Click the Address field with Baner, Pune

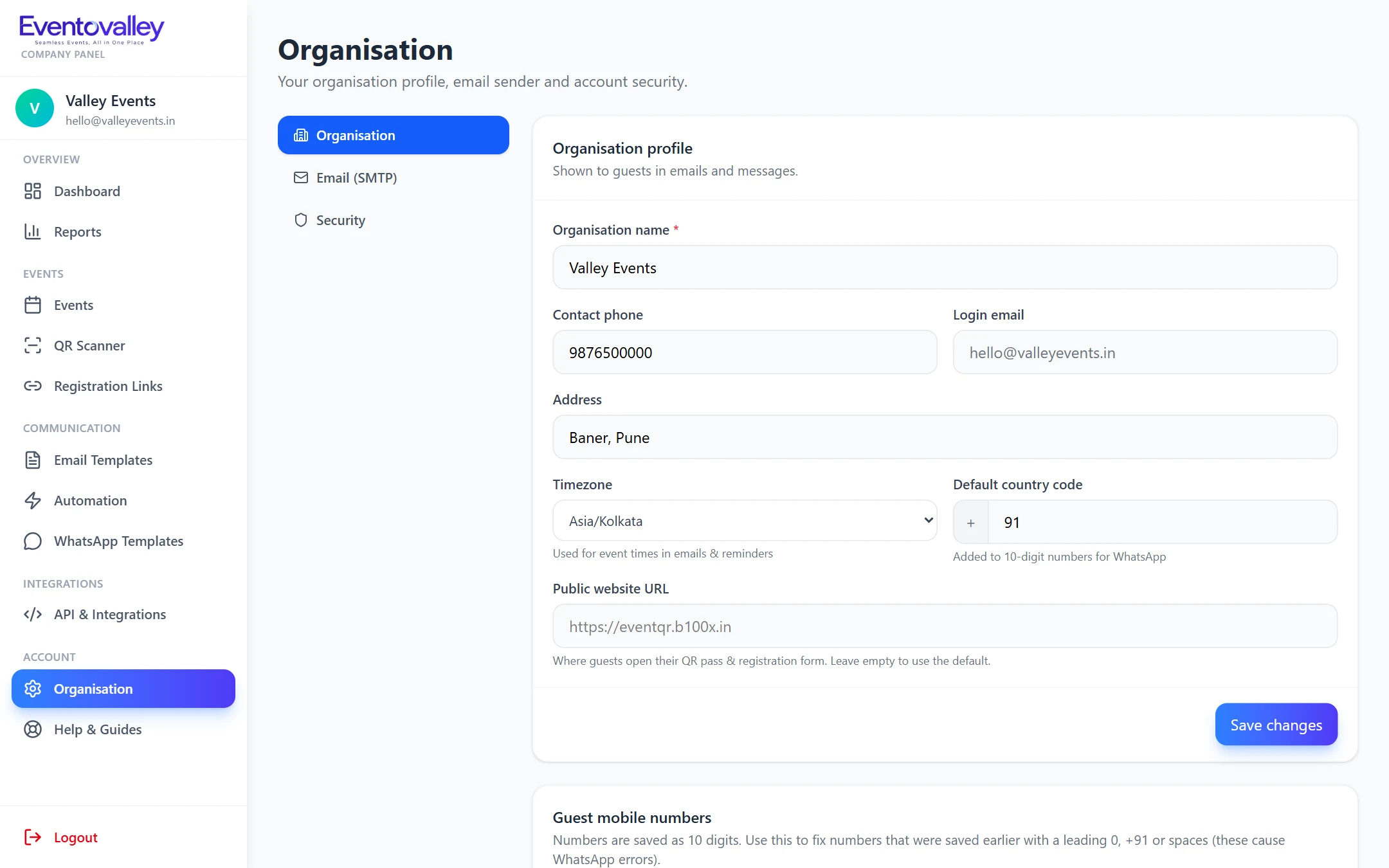[945, 437]
